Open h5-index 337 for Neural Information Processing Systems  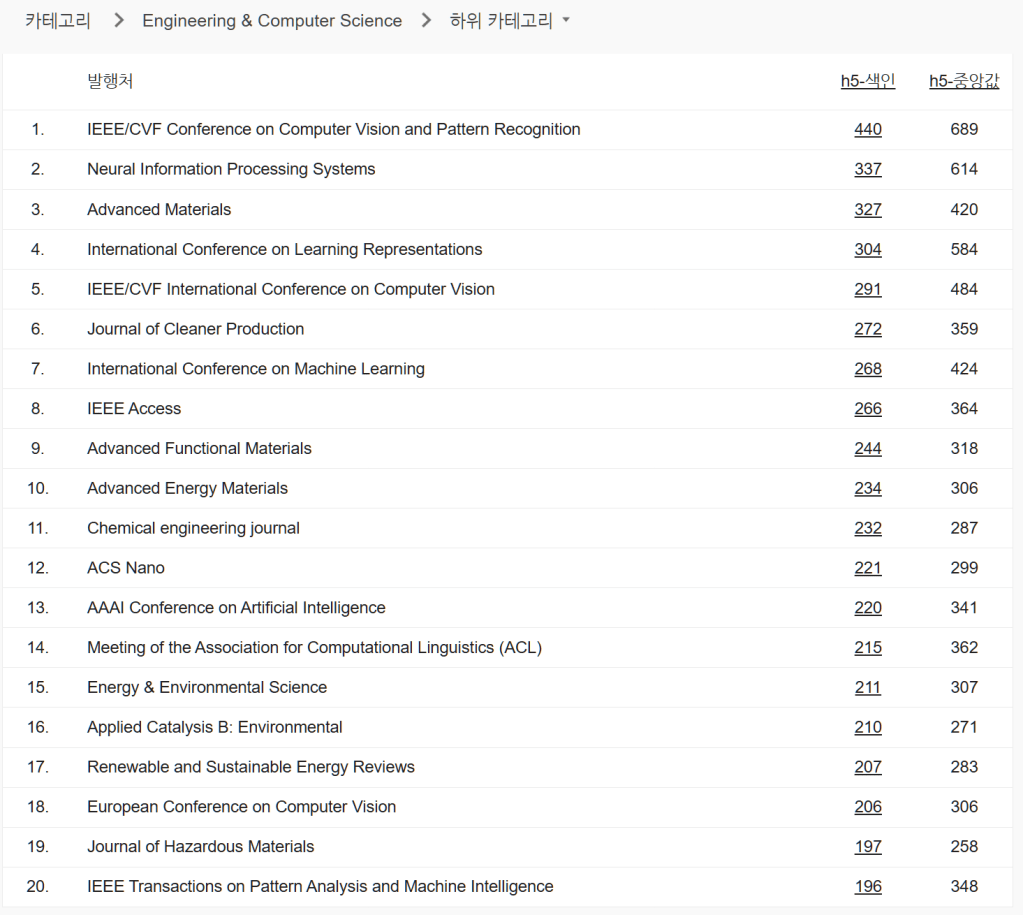point(867,169)
